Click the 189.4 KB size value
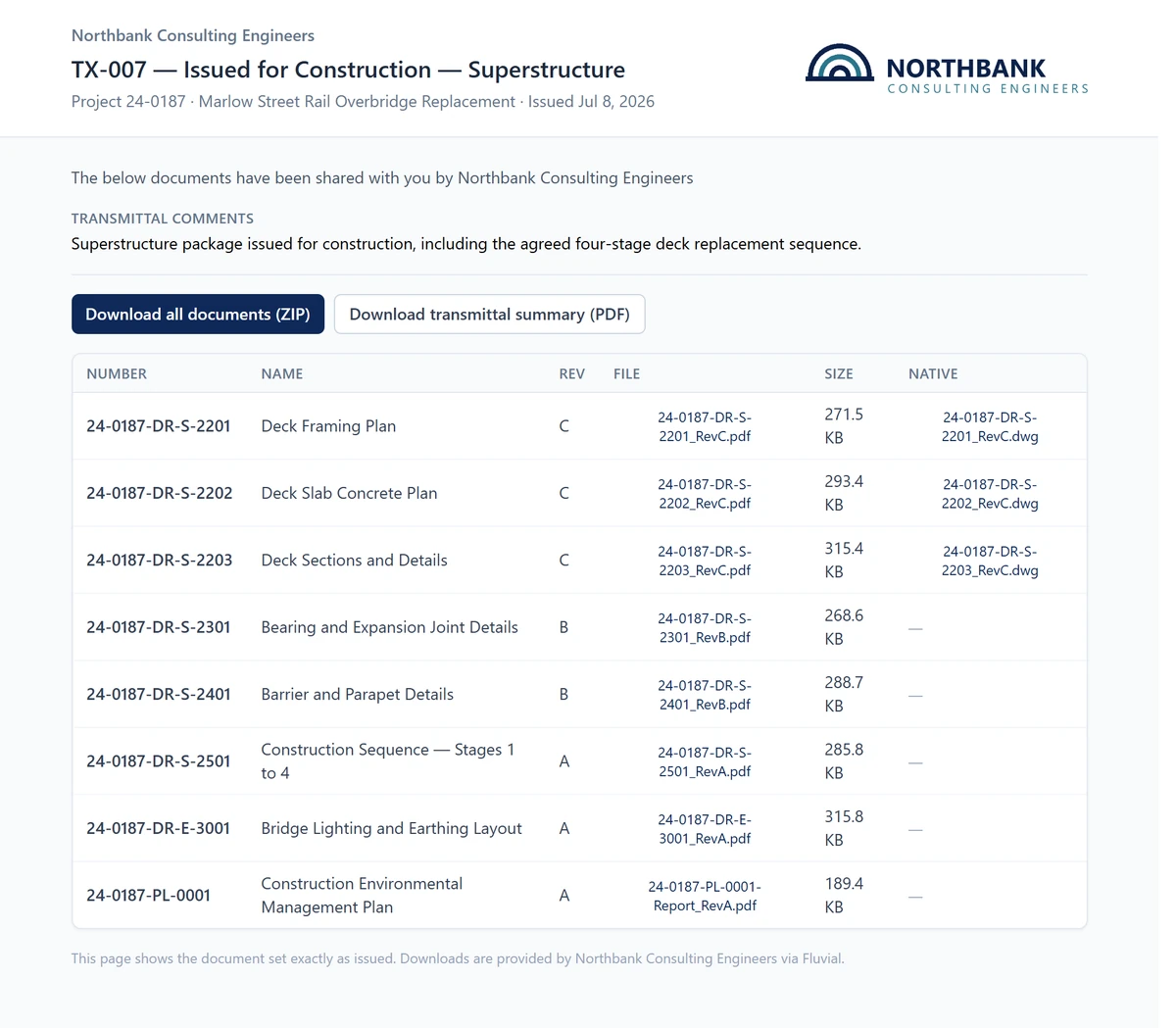 click(844, 896)
